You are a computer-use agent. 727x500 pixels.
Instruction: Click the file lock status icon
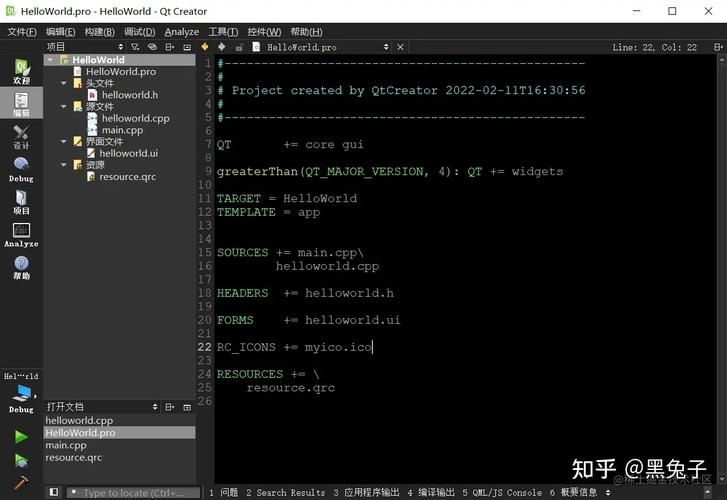pos(239,47)
